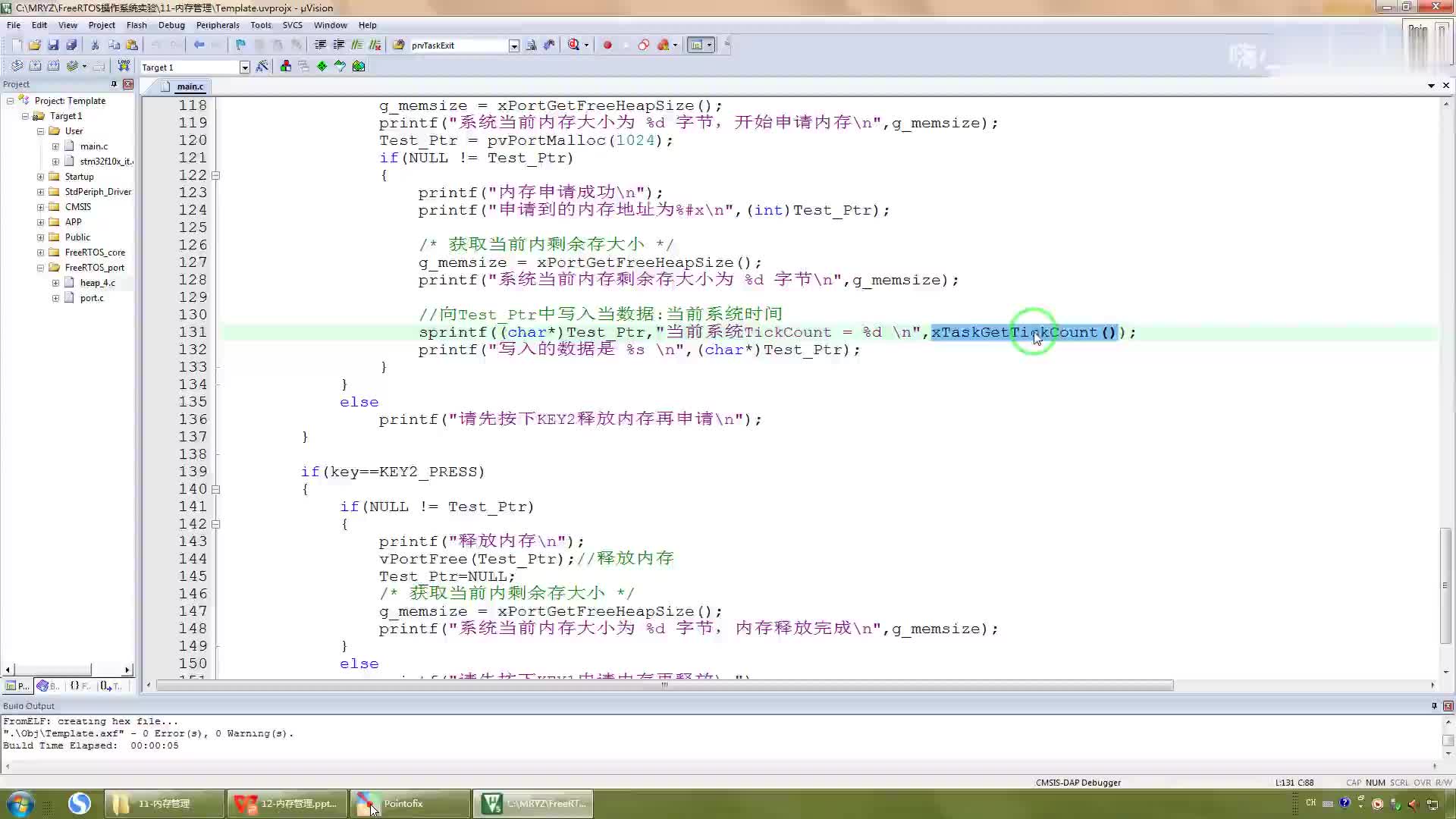Select main.c in project tree
1456x819 pixels.
pos(94,146)
